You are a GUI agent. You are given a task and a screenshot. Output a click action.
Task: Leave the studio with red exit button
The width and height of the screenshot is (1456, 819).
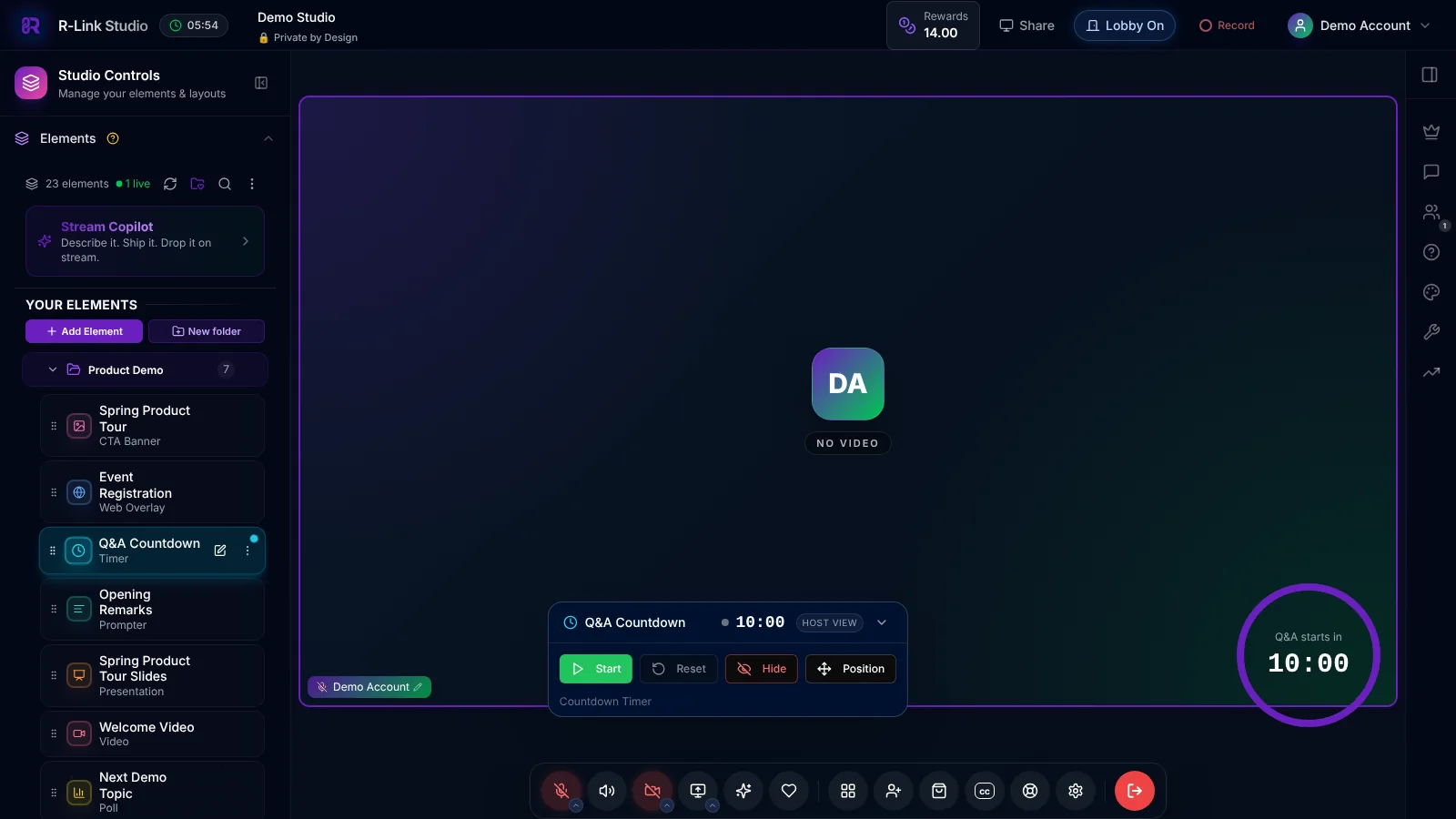1135,791
